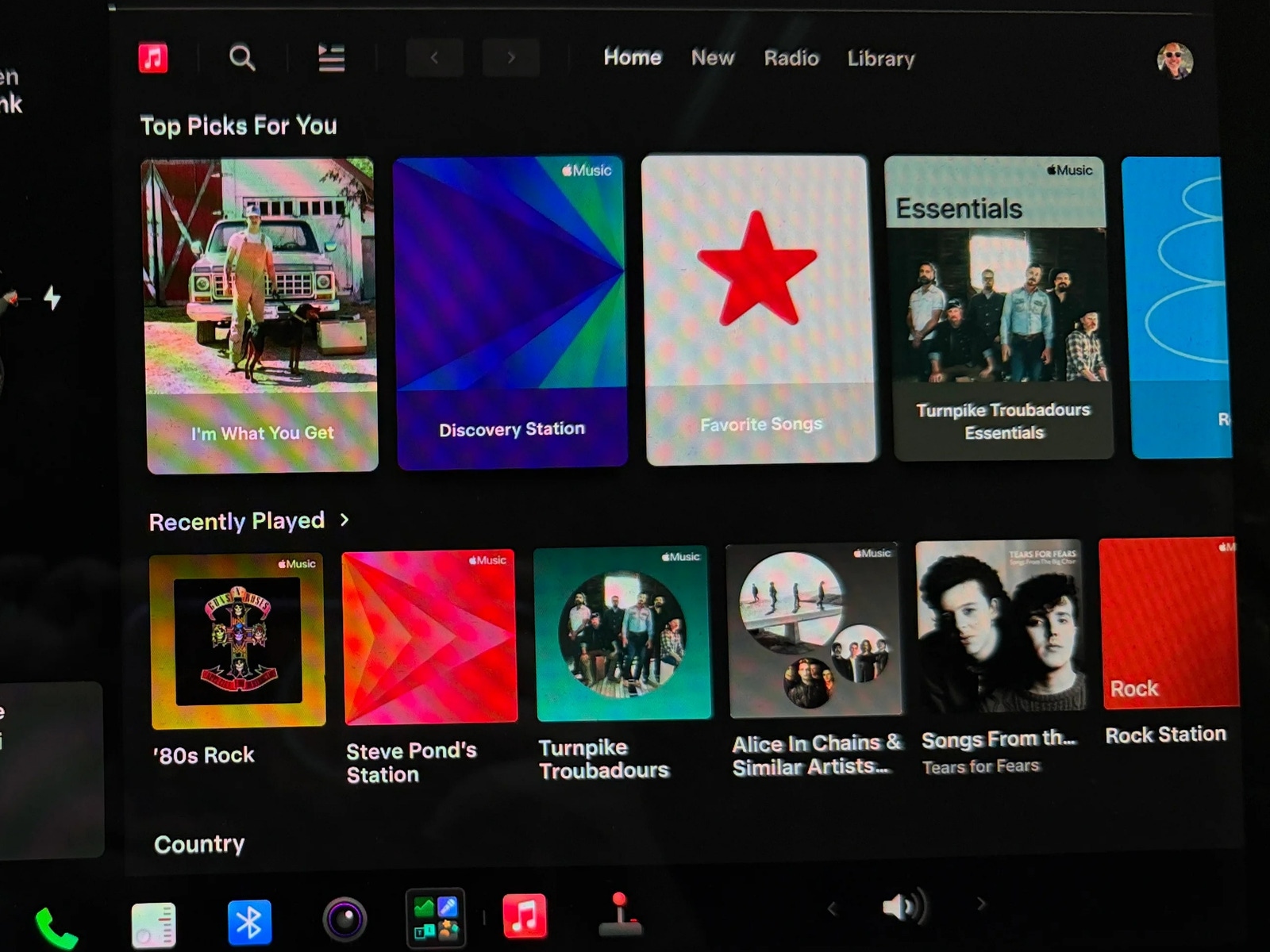Screen dimensions: 1270x952
Task: Play Steve Pond's Station thumbnail
Action: point(429,637)
